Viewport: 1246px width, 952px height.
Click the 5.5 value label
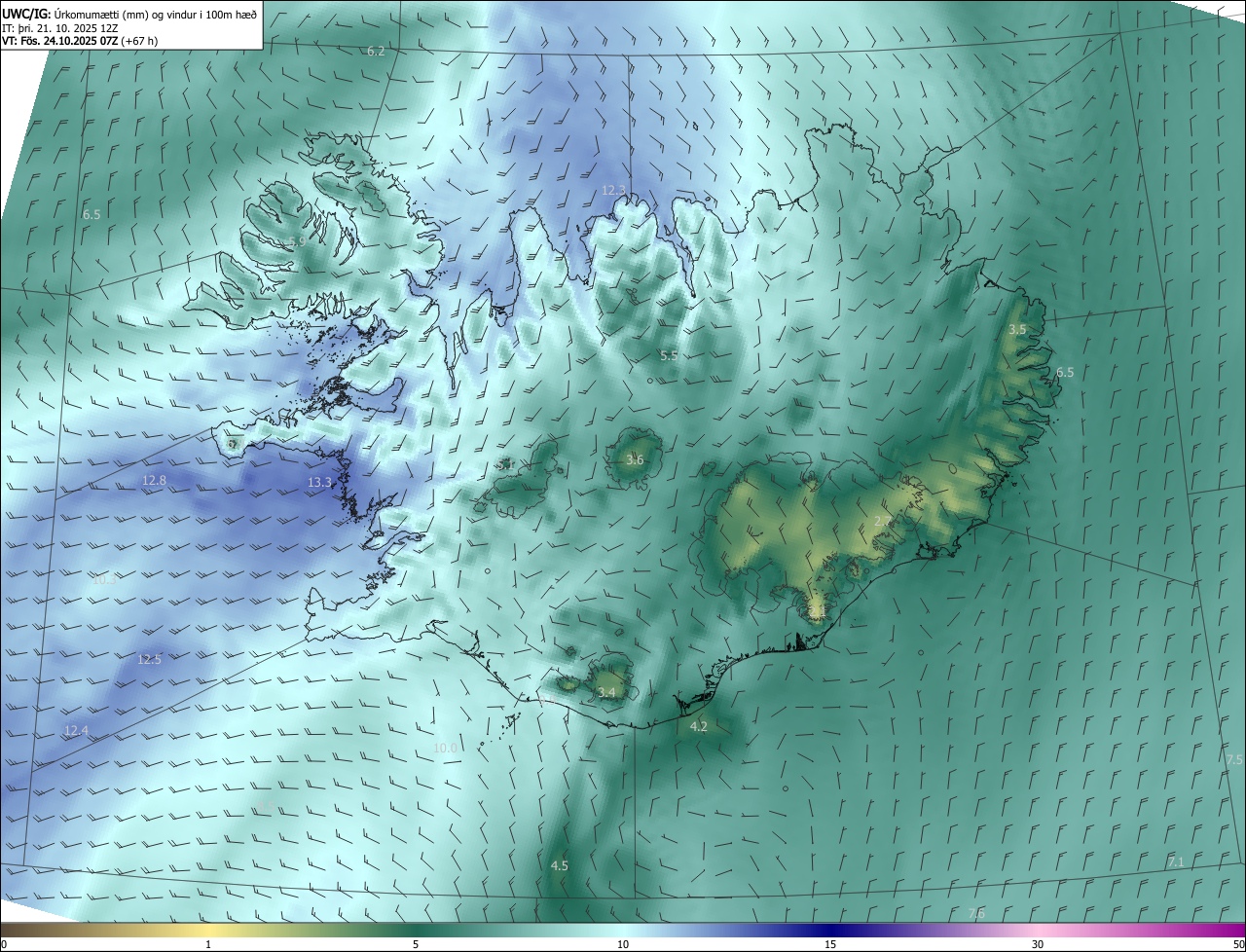point(669,356)
